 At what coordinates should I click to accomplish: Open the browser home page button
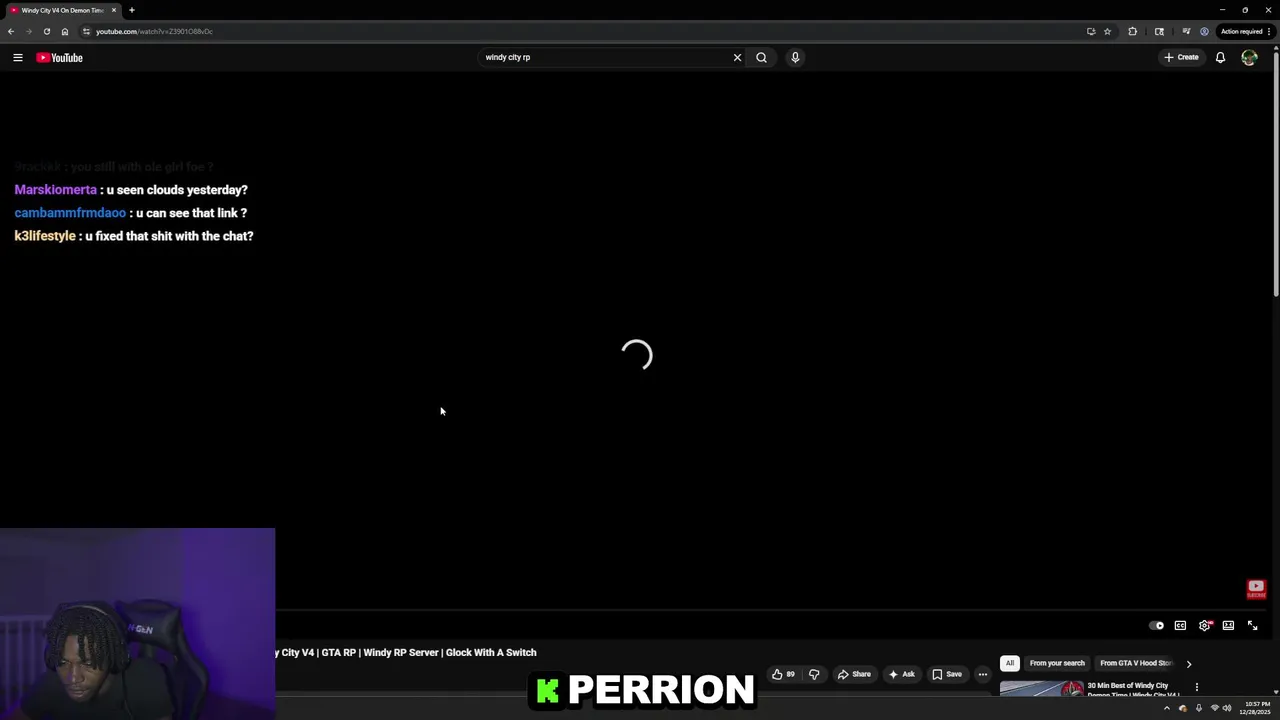[64, 31]
